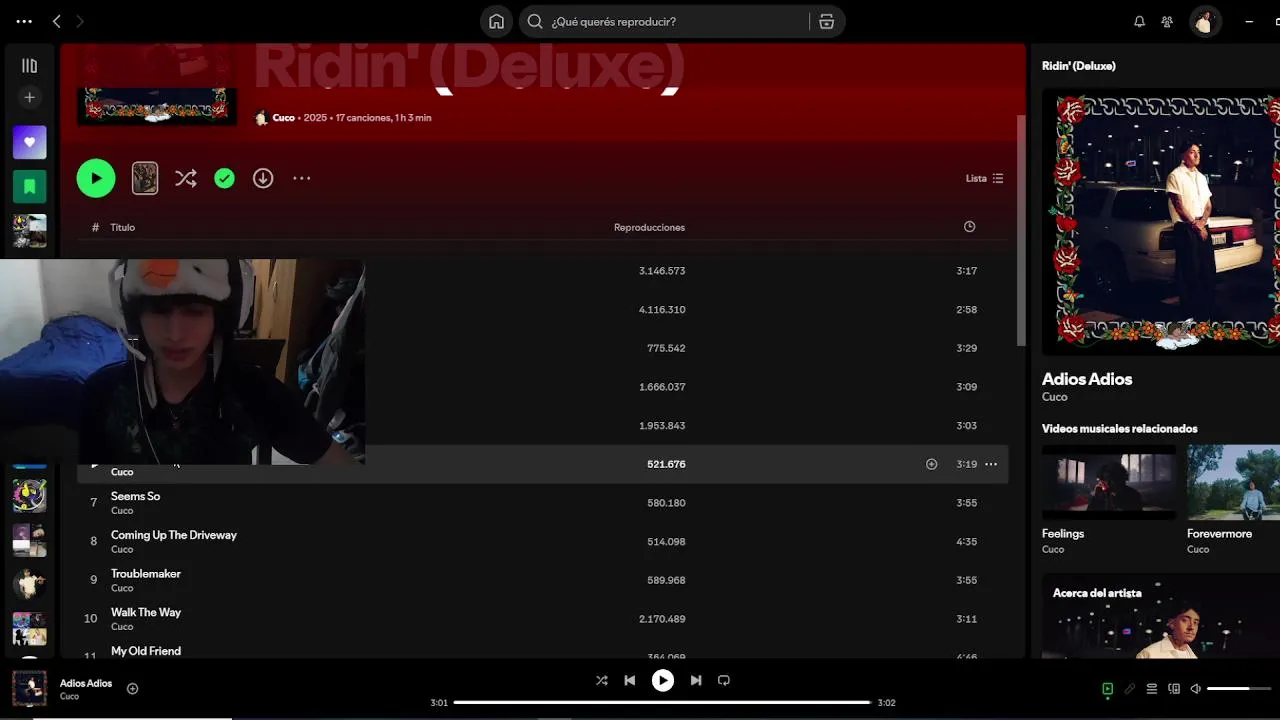This screenshot has width=1280, height=720.
Task: Click the magnifier search icon
Action: [535, 21]
